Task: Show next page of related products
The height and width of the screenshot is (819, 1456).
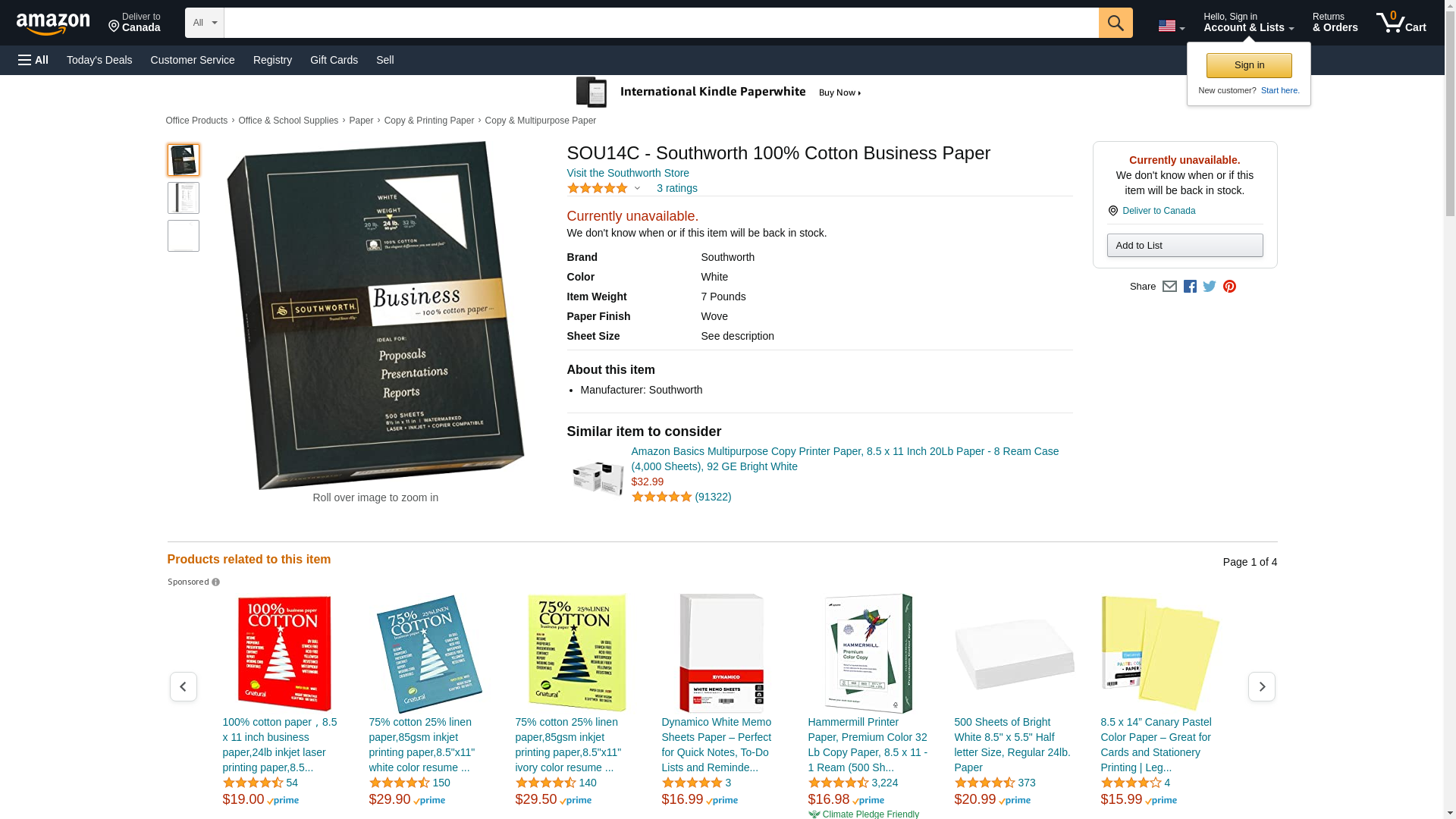Action: [x=1262, y=686]
